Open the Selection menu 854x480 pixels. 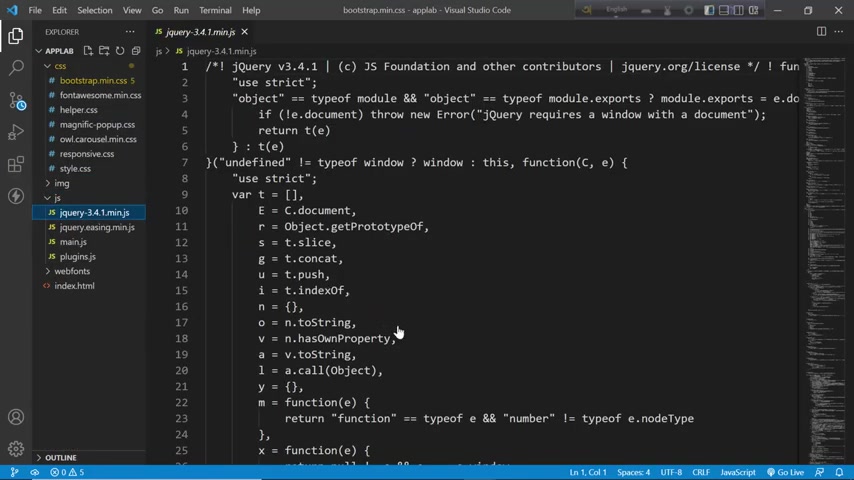pos(95,10)
